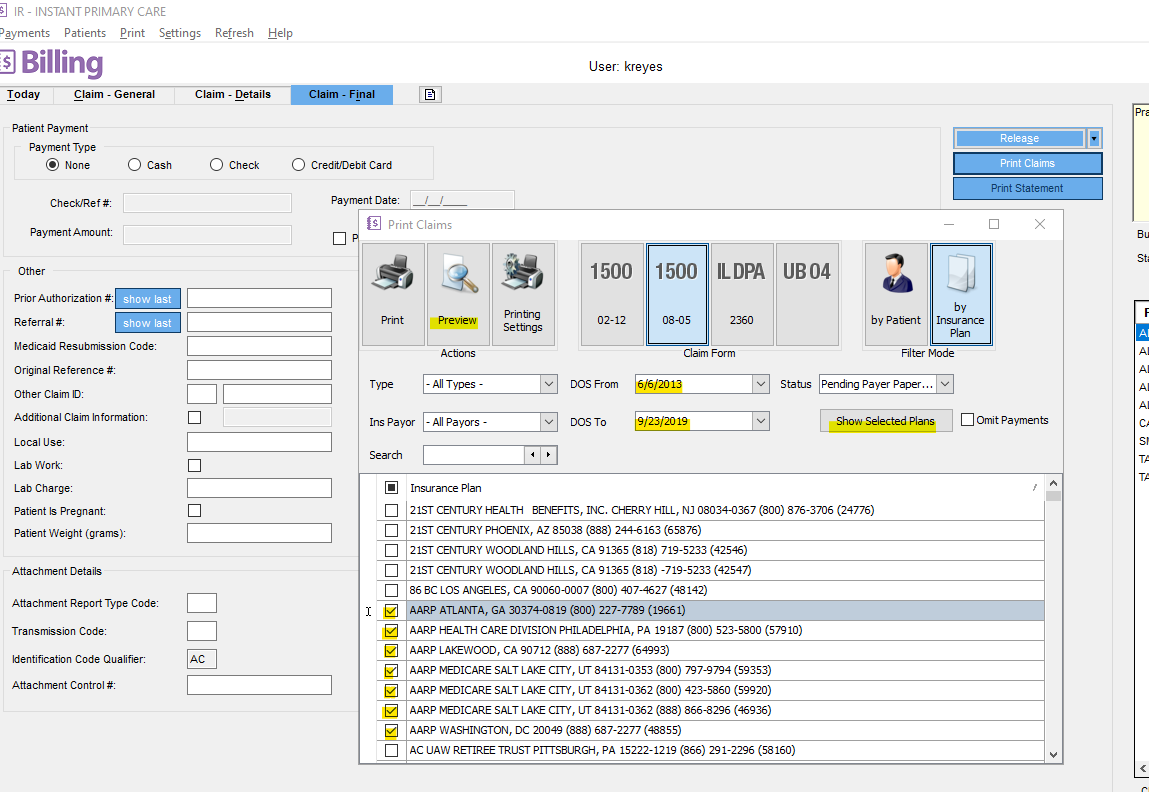Open the Settings menu
The width and height of the screenshot is (1149, 792).
point(180,33)
